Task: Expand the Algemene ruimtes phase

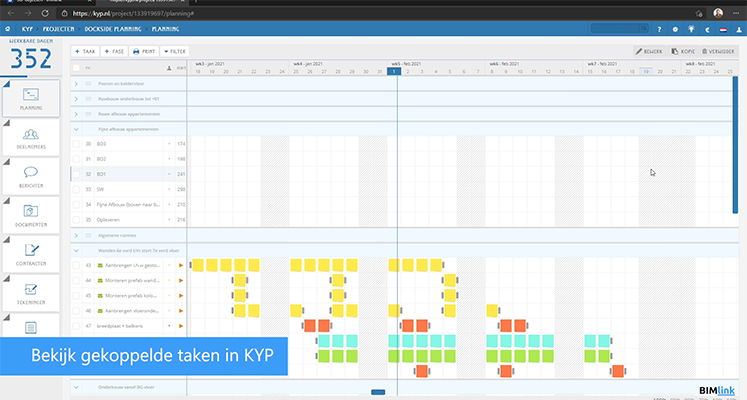Action: [x=76, y=236]
